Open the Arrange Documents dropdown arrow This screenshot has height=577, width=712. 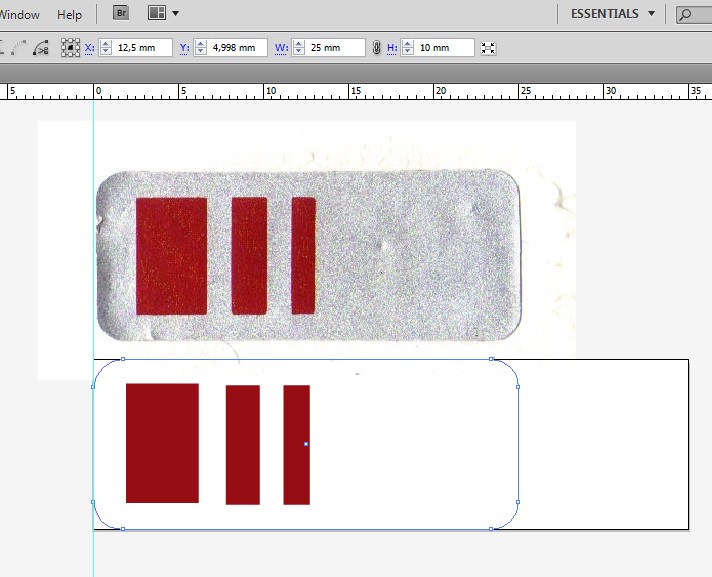(x=176, y=13)
